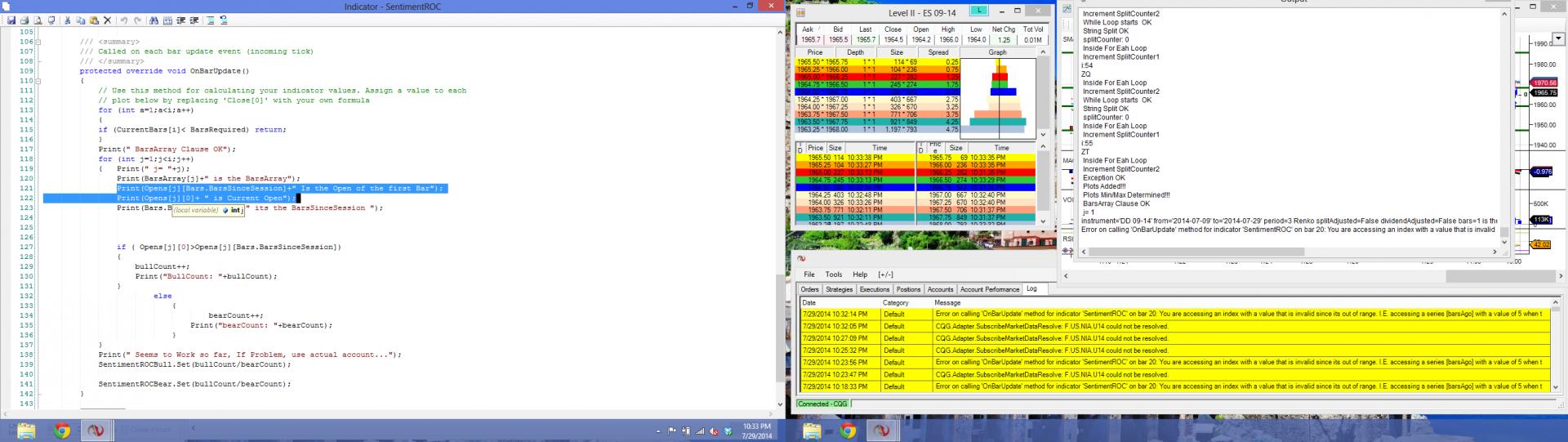
Task: Click the Connected - CQG status
Action: tap(823, 404)
